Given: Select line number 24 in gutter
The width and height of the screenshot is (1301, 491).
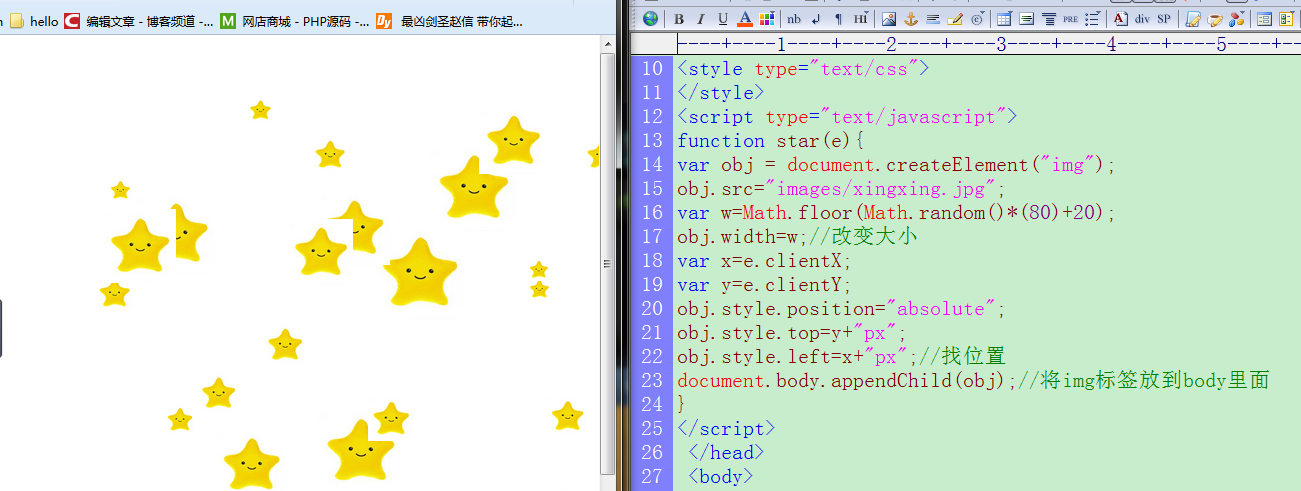Looking at the screenshot, I should [x=652, y=405].
